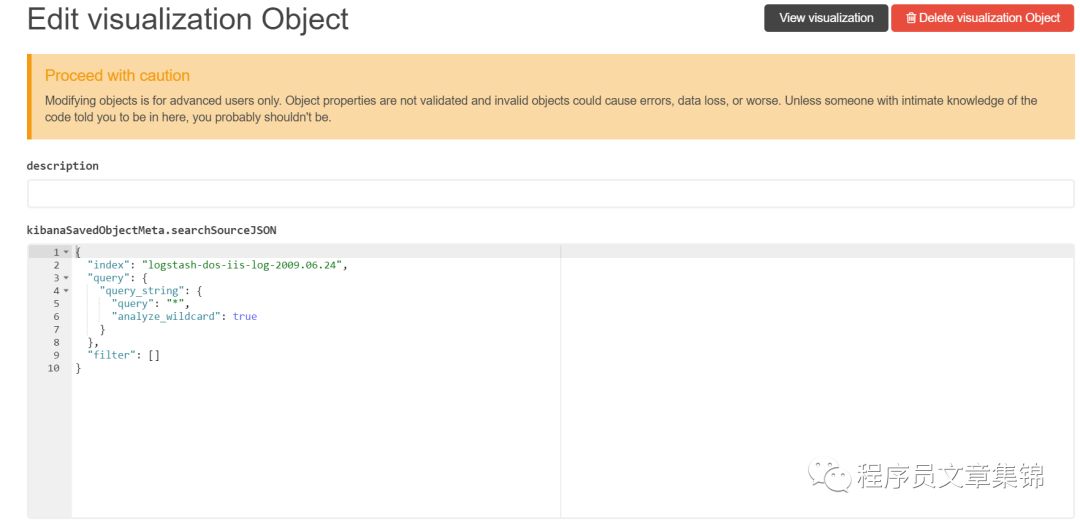
Task: Click the View visualization button
Action: (x=826, y=18)
